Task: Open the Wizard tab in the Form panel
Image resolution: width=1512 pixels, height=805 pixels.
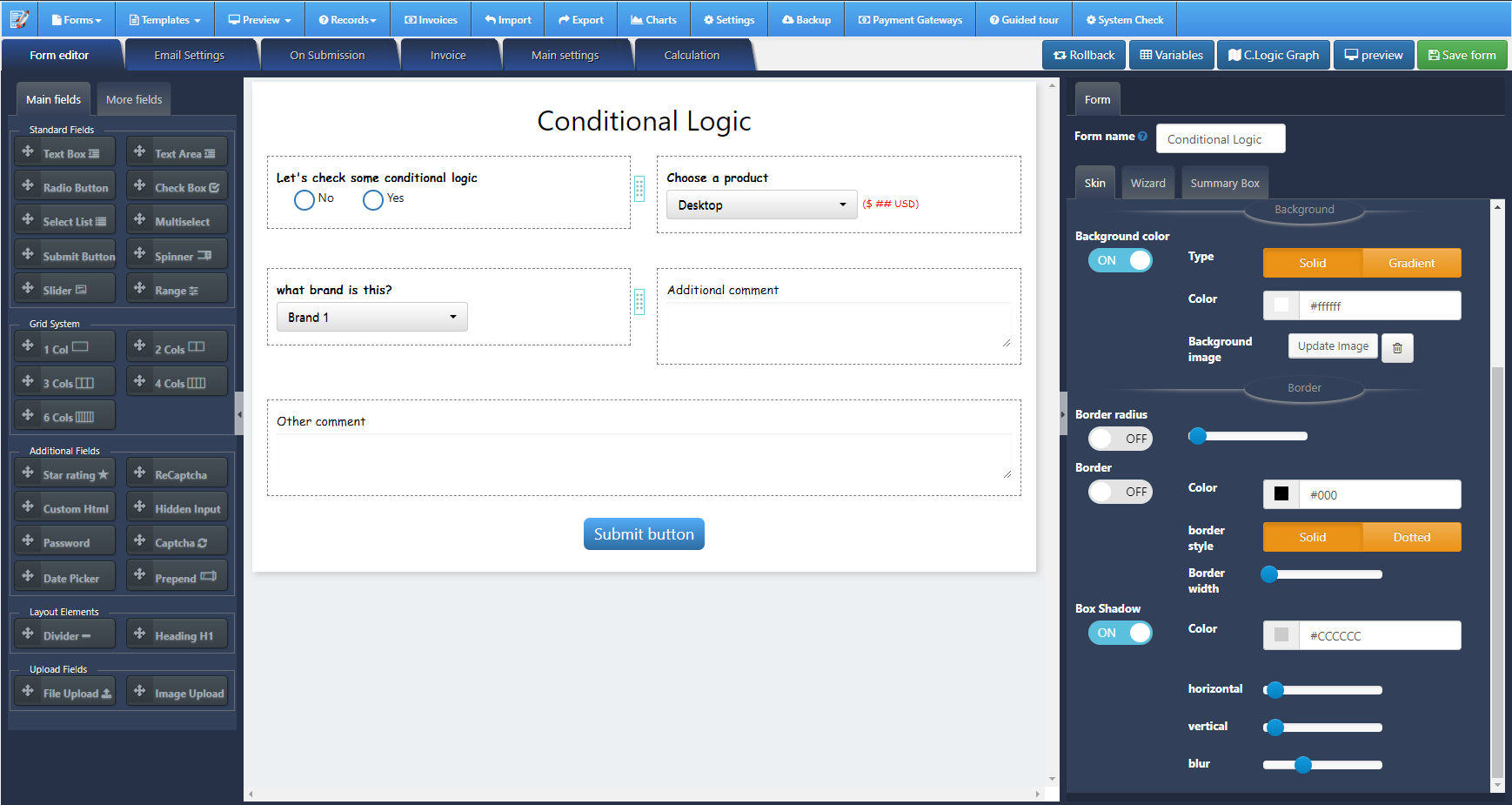Action: click(x=1147, y=183)
